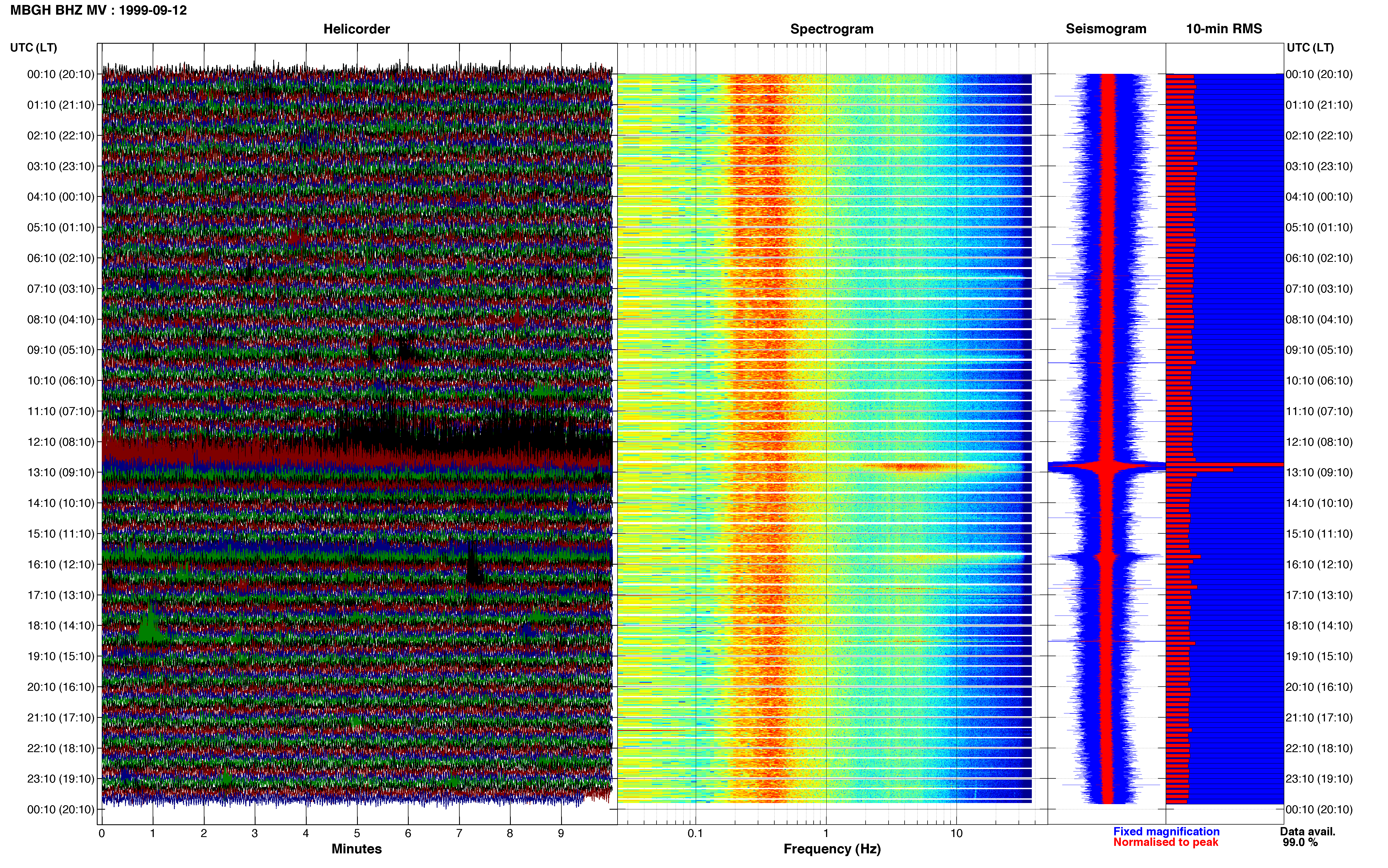This screenshot has height=868, width=1388.
Task: Click '14:10 (10:10)' label left of Helicorder
Action: (61, 503)
